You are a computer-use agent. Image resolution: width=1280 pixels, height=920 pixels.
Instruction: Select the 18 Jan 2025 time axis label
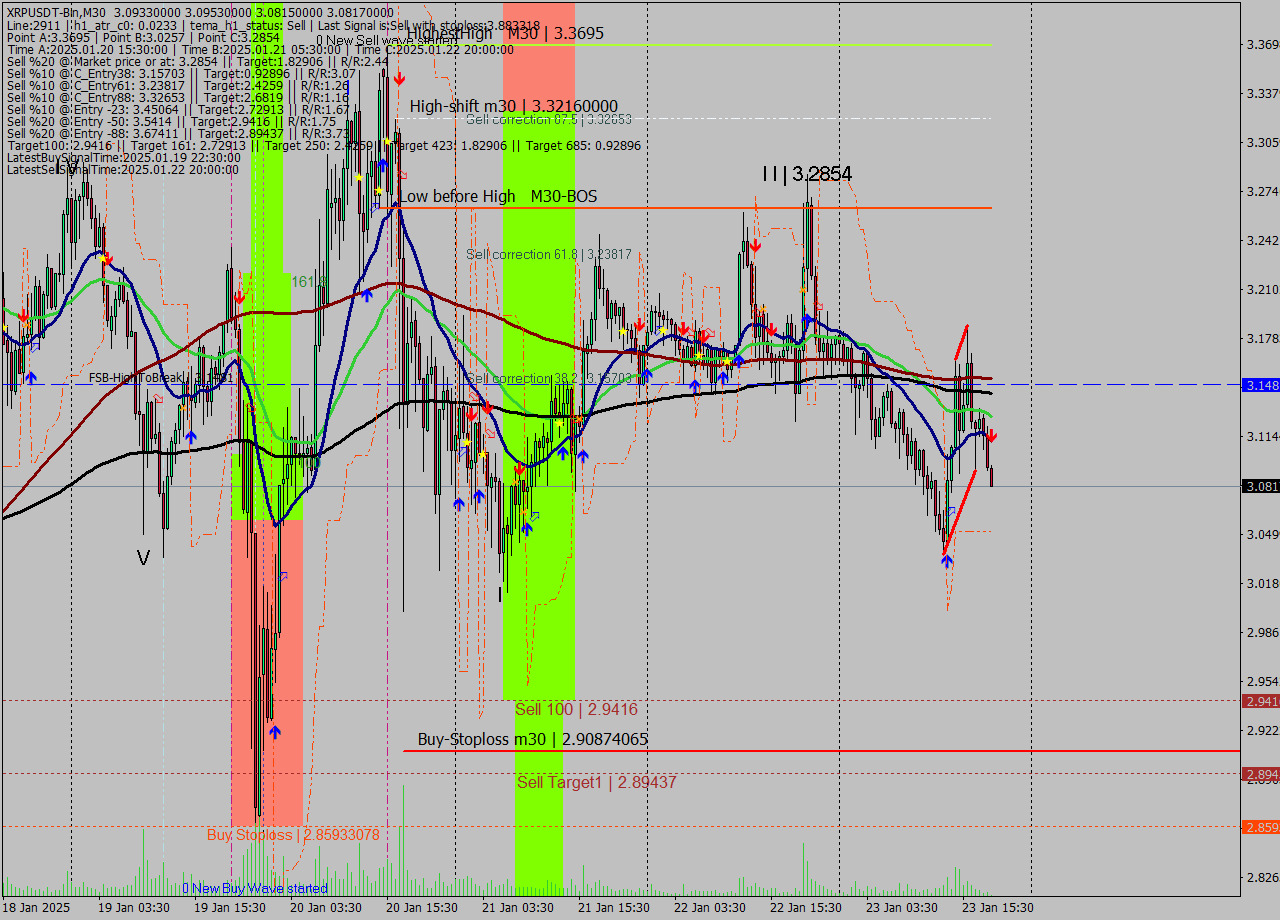37,907
